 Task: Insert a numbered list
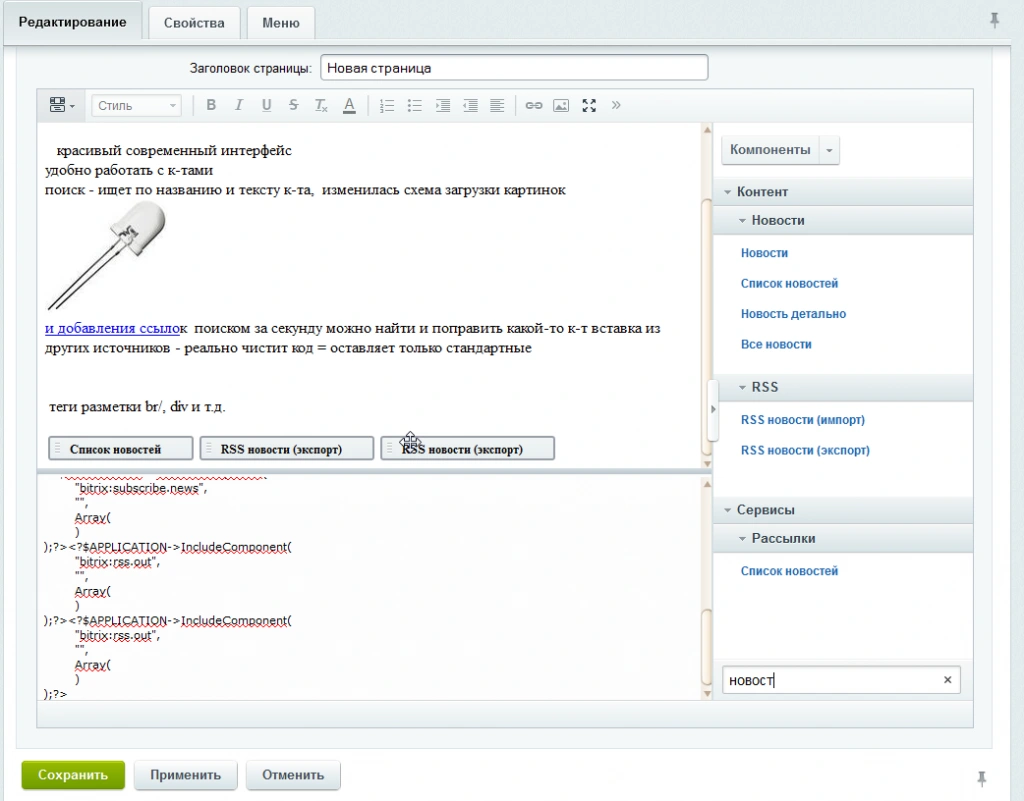(x=387, y=105)
